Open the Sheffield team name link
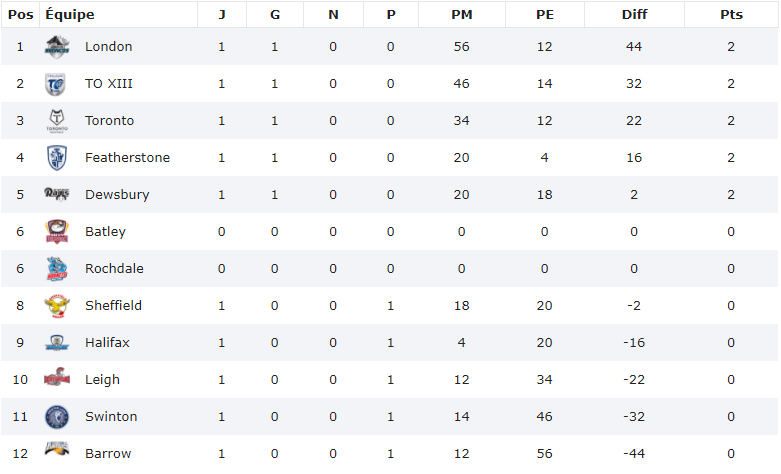This screenshot has width=781, height=474. pos(113,306)
